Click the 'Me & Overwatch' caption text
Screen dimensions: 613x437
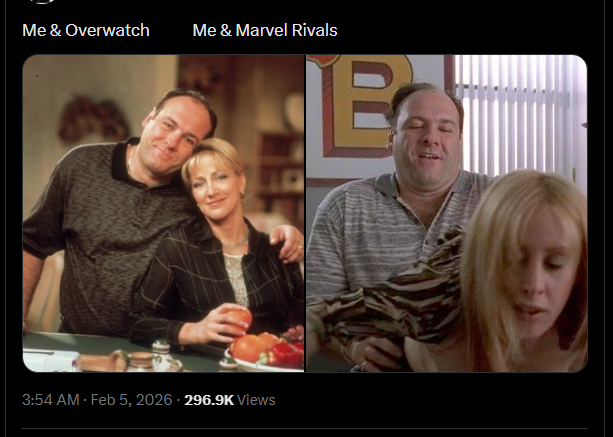tap(86, 30)
